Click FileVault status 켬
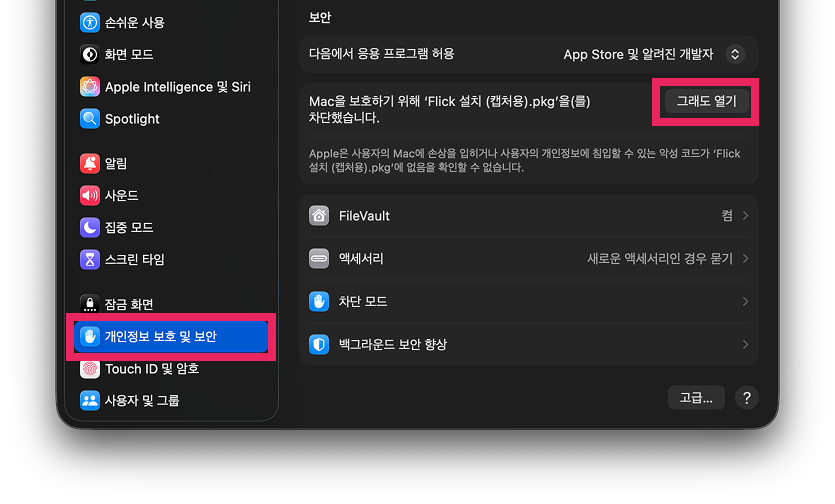The height and width of the screenshot is (504, 835). (x=727, y=216)
